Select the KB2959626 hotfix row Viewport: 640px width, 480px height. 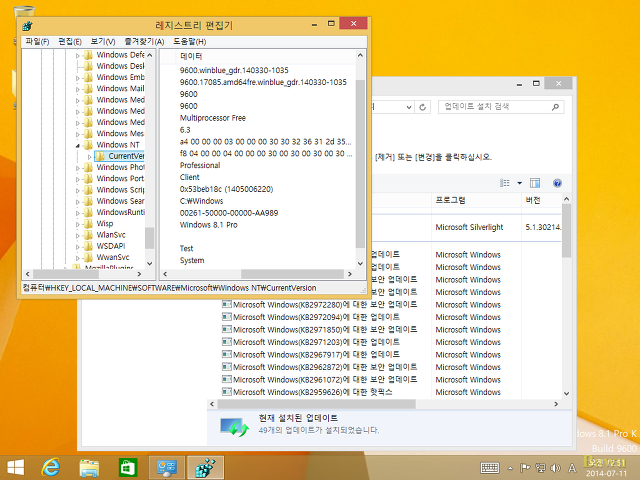coord(307,392)
